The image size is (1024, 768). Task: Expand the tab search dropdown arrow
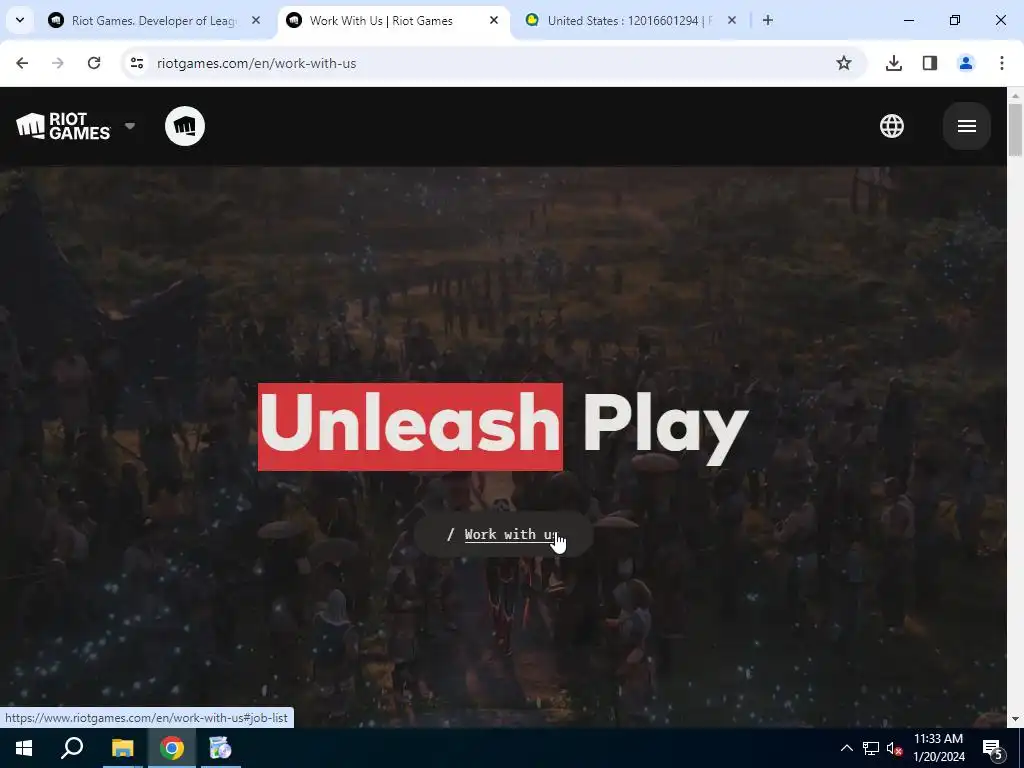click(20, 20)
